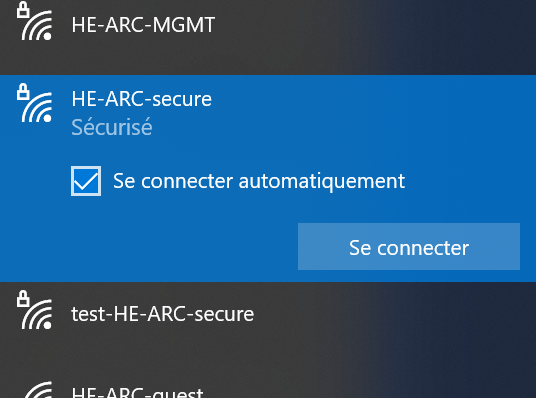Click the HE-ARC-secure network title
The image size is (536, 398).
coord(142,99)
